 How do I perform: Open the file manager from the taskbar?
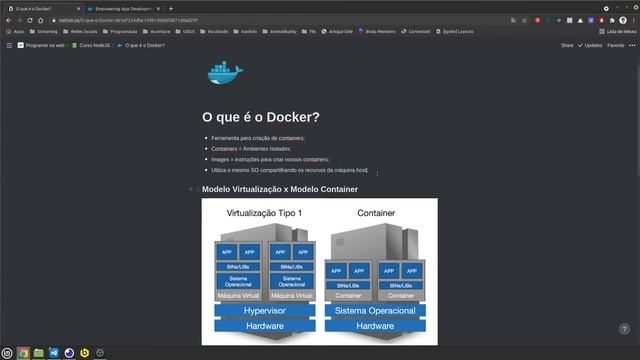(38, 353)
